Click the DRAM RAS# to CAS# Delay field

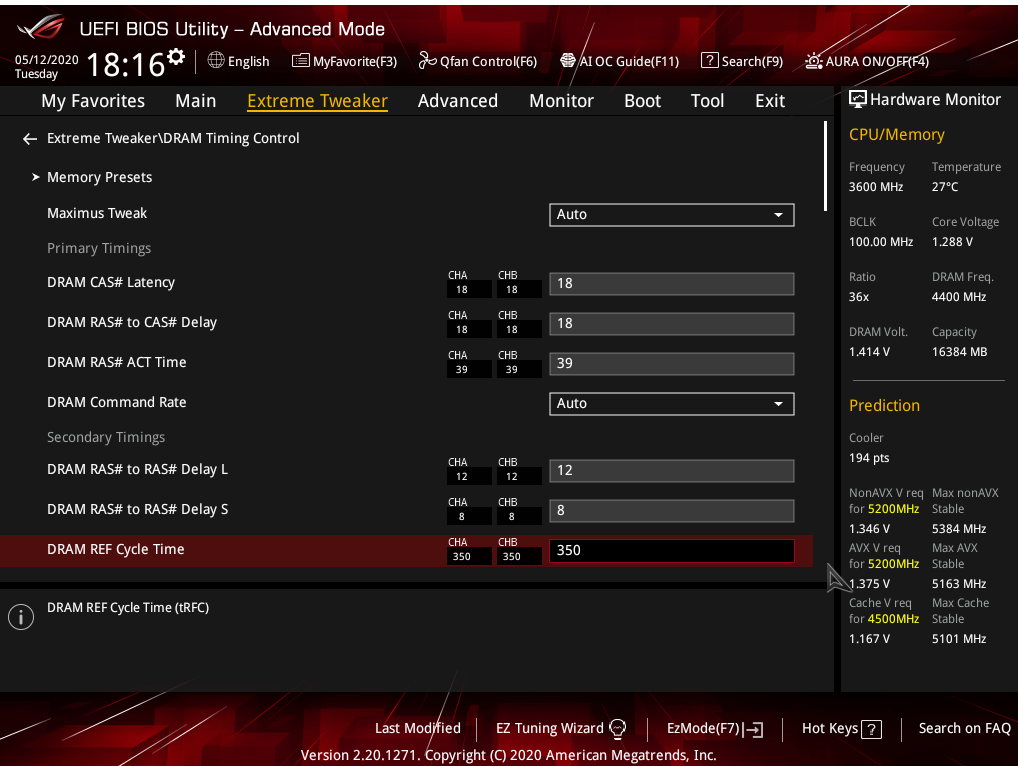[x=671, y=324]
